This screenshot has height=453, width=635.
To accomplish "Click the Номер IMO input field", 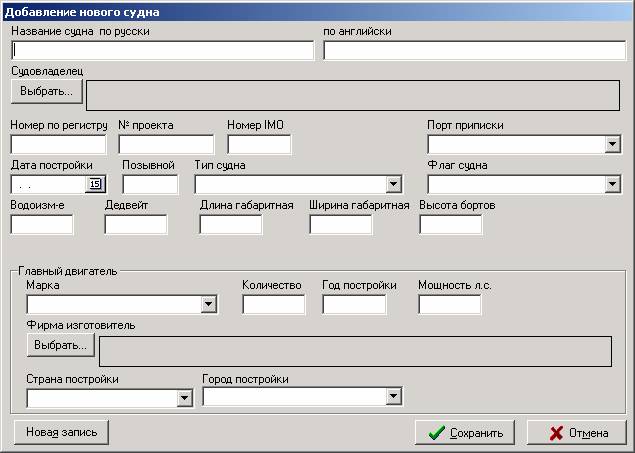I will (x=259, y=144).
